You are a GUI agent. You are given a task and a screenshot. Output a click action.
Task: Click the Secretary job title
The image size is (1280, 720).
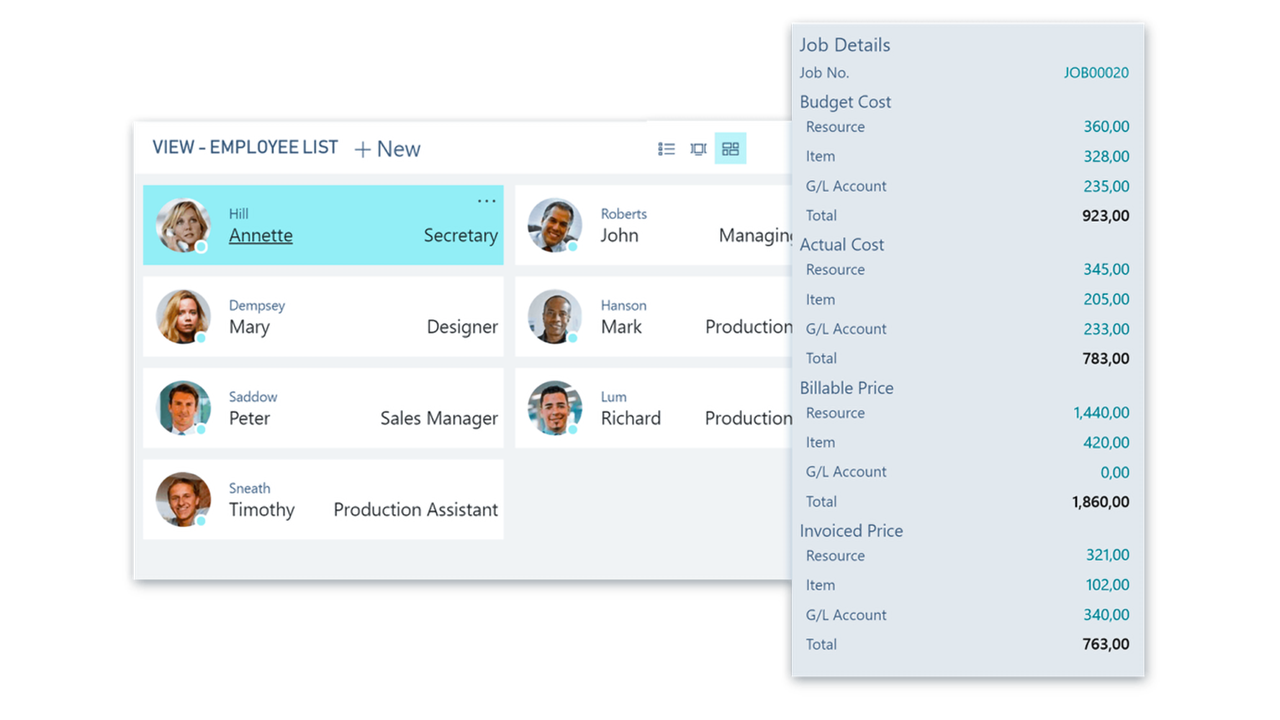coord(460,236)
